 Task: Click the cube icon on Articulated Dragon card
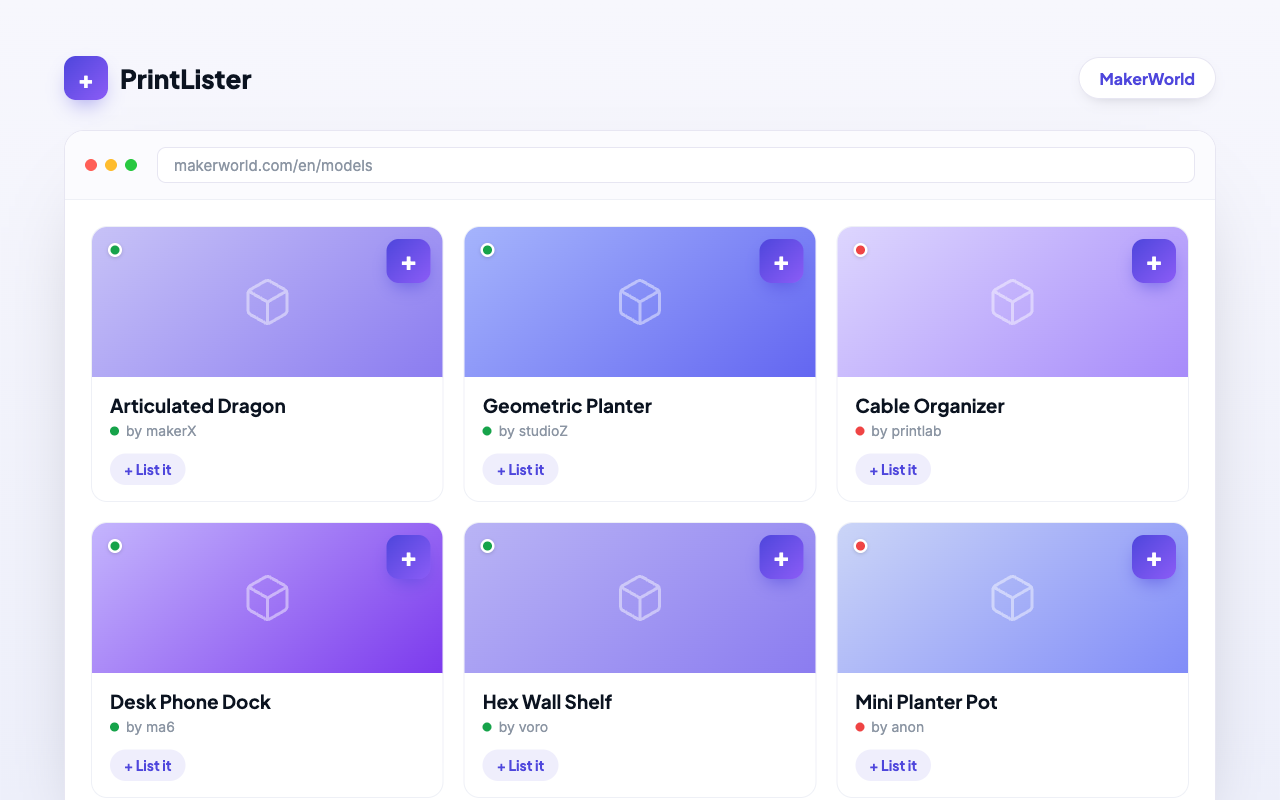267,302
